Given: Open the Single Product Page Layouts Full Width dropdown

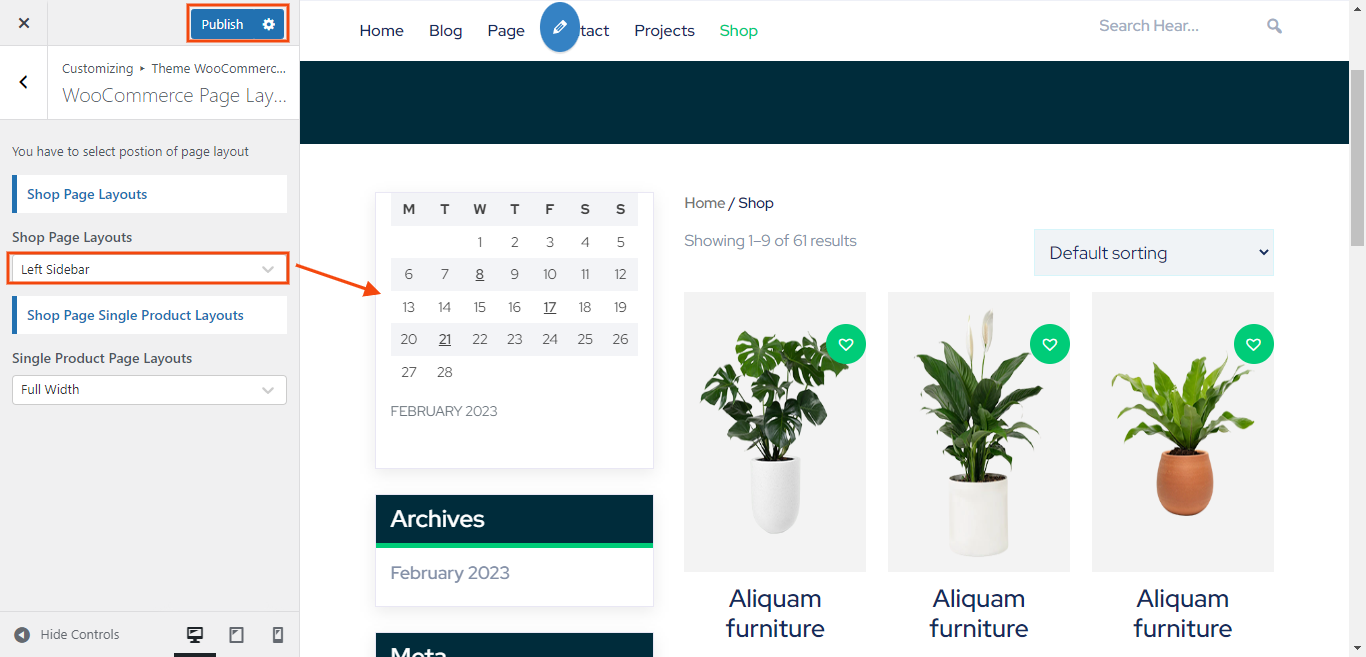Looking at the screenshot, I should point(149,390).
